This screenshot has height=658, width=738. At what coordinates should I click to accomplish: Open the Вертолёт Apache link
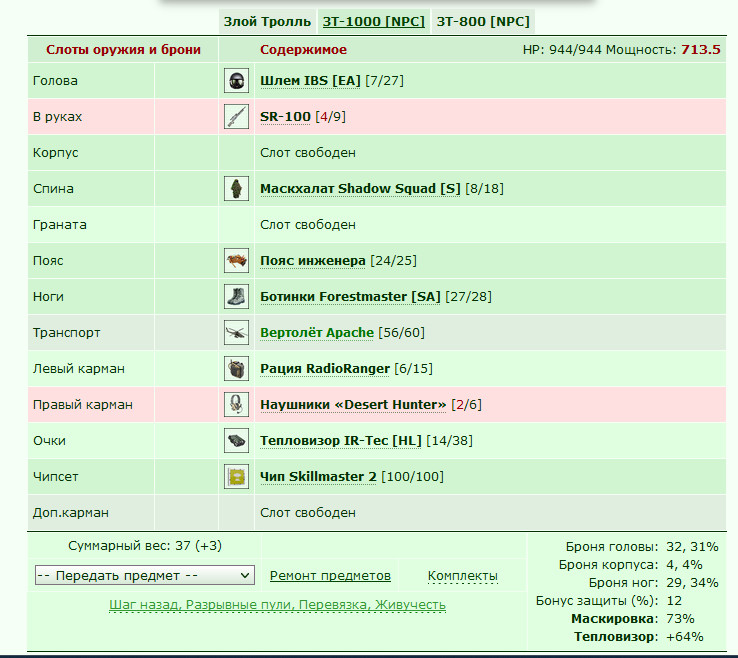tap(317, 333)
